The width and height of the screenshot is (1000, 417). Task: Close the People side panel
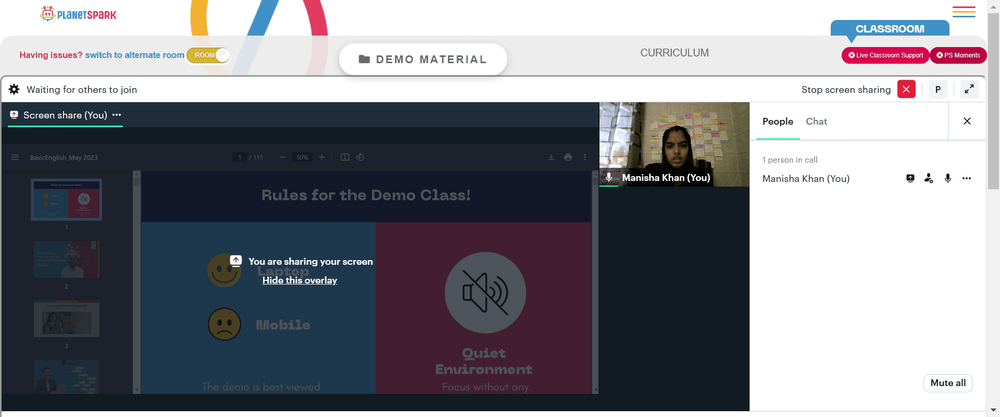pyautogui.click(x=967, y=121)
